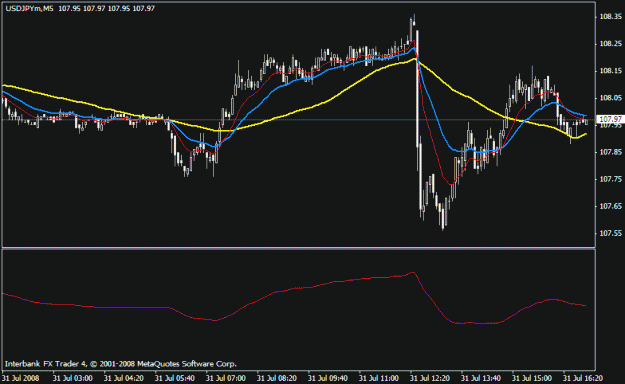Click the 31 Jul 2008 time label
The height and width of the screenshot is (384, 625).
(x=21, y=378)
